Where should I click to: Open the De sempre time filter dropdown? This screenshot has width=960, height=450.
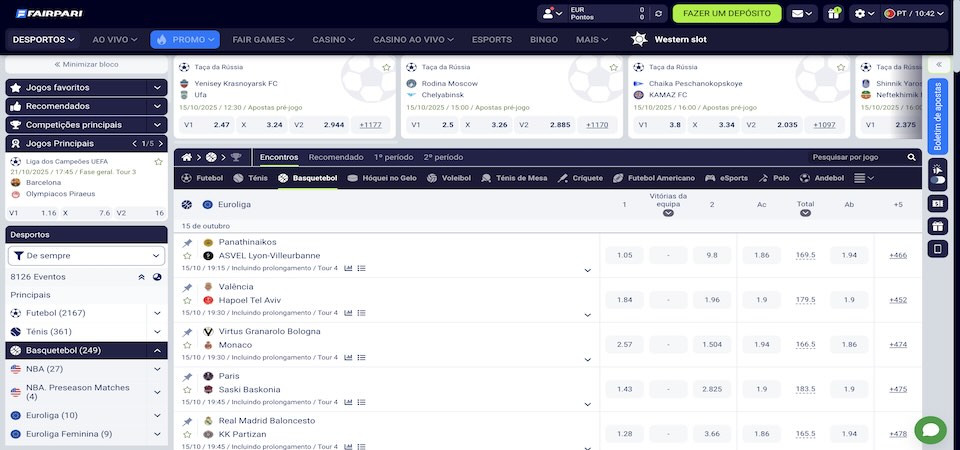[86, 256]
